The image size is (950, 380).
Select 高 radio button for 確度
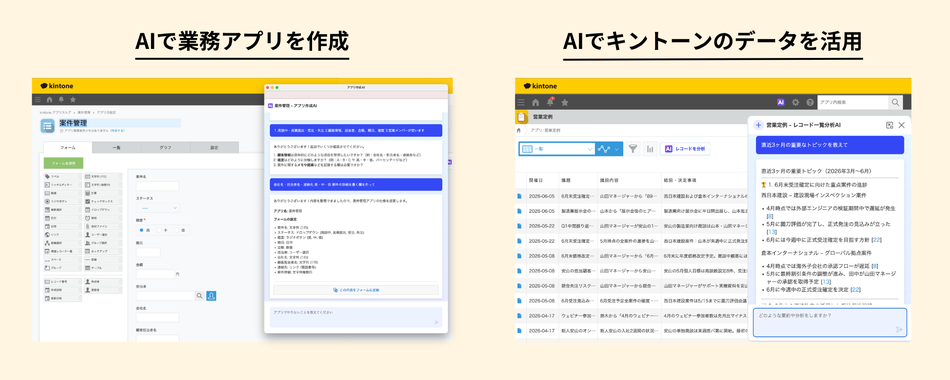pos(142,230)
